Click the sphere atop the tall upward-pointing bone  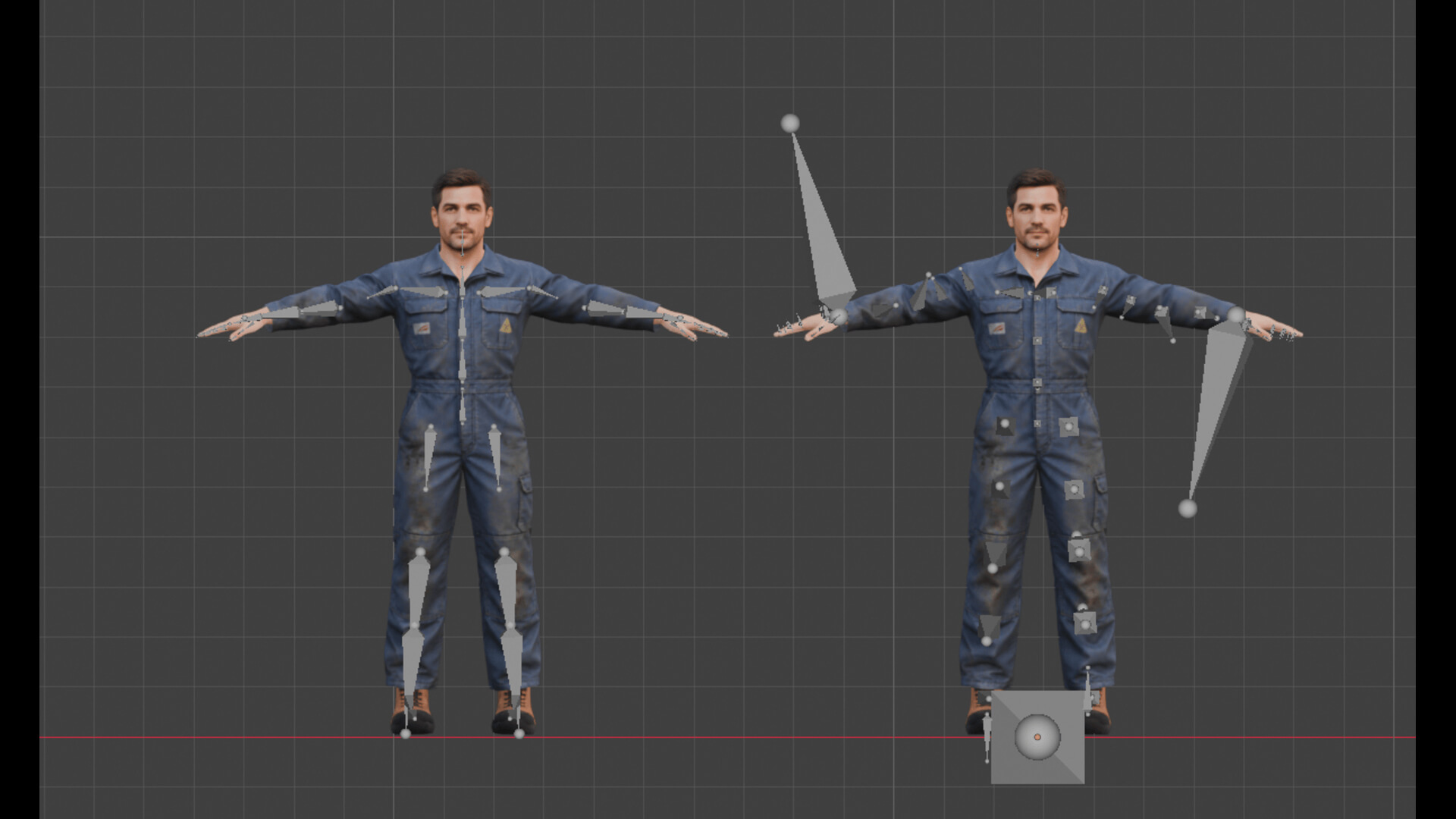coord(790,123)
